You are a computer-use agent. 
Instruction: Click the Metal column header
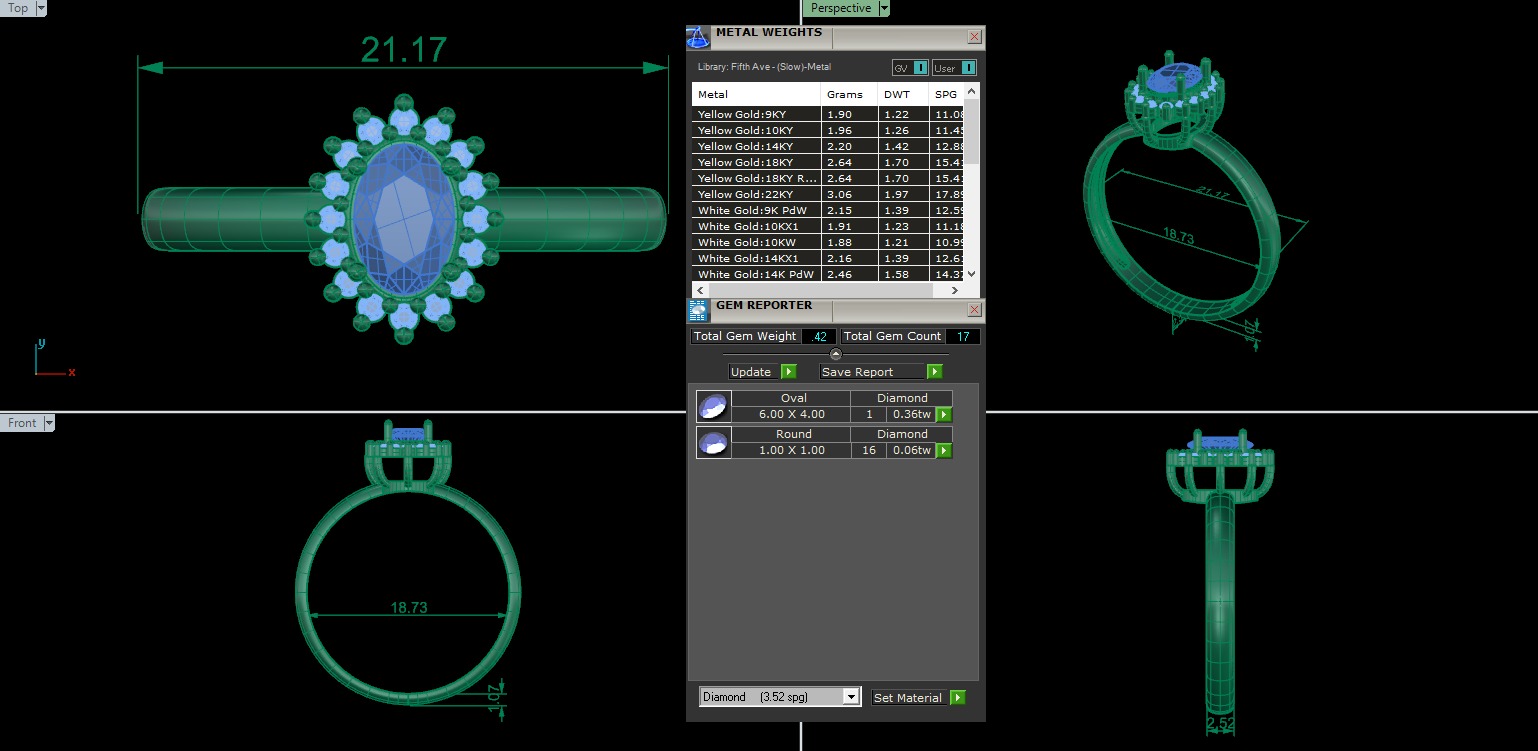point(756,95)
